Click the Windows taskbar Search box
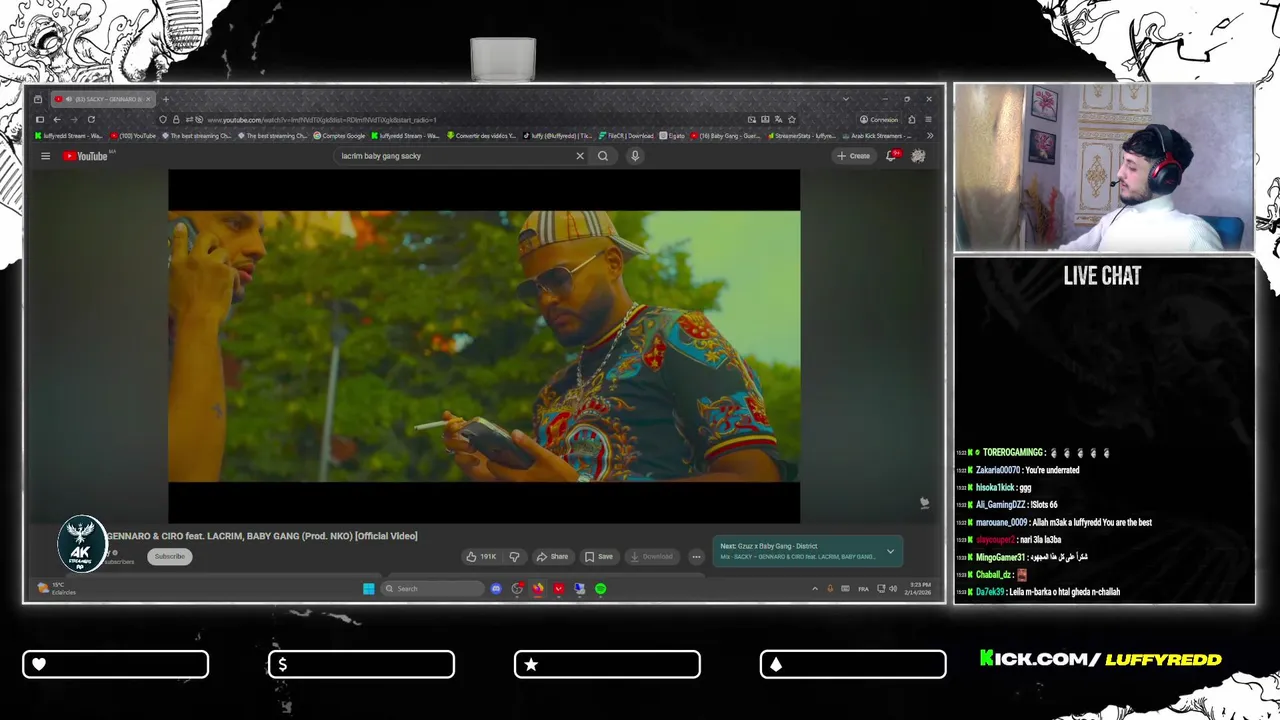Image resolution: width=1280 pixels, height=720 pixels. pos(433,589)
